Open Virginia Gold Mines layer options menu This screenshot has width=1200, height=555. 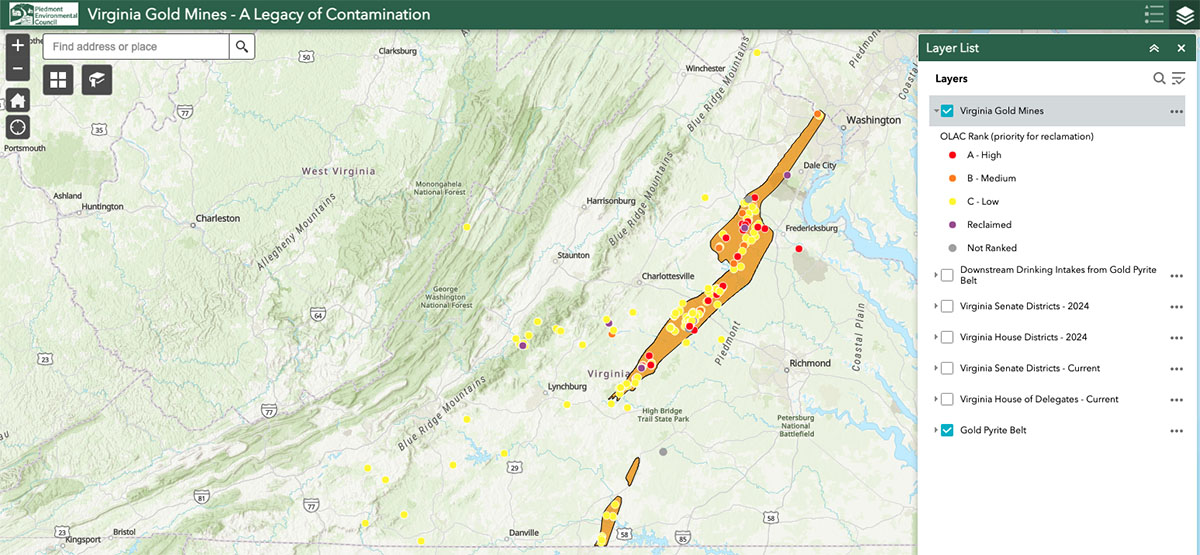pos(1176,111)
